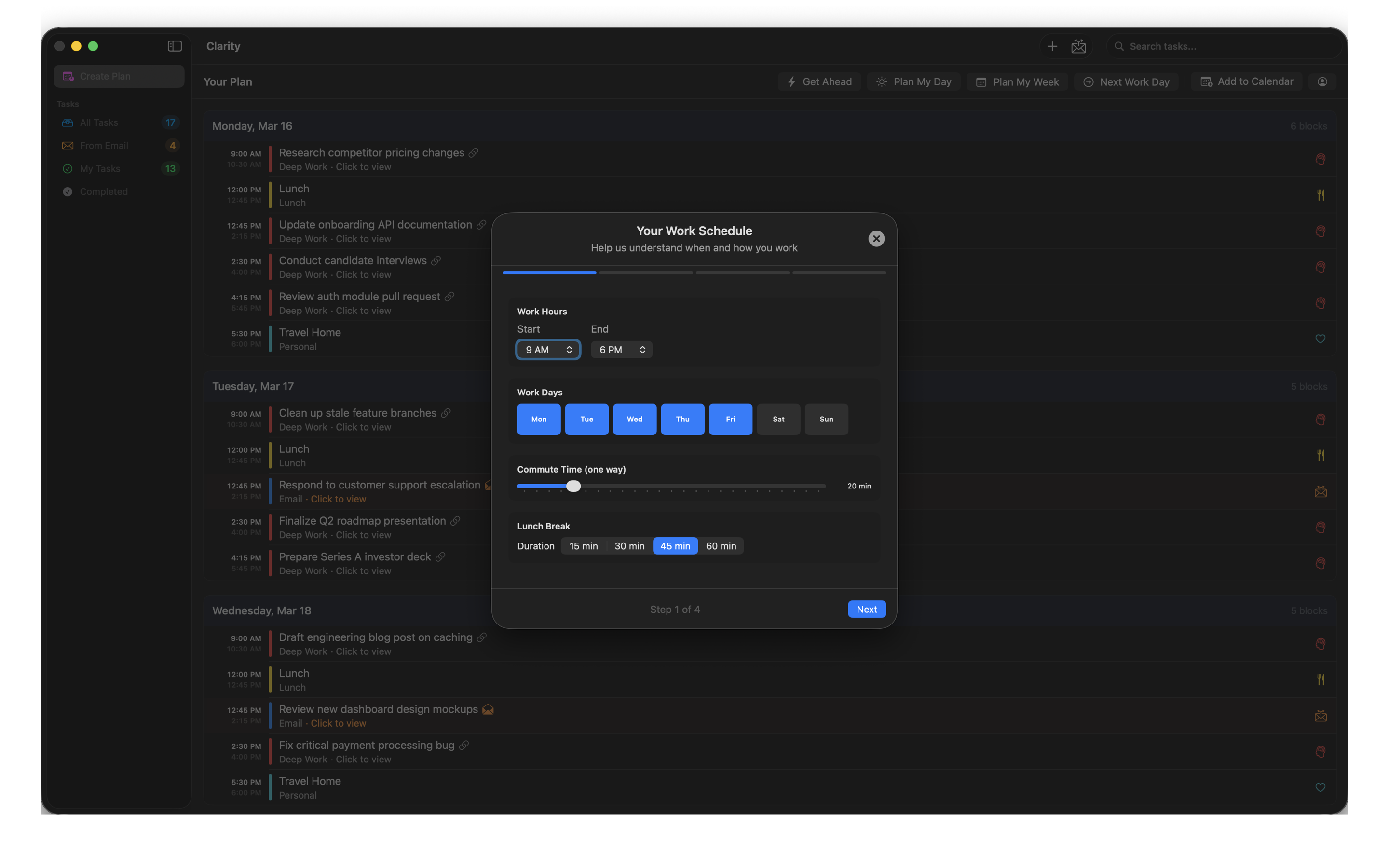The height and width of the screenshot is (868, 1389).
Task: Adjust the commute time slider
Action: click(573, 486)
